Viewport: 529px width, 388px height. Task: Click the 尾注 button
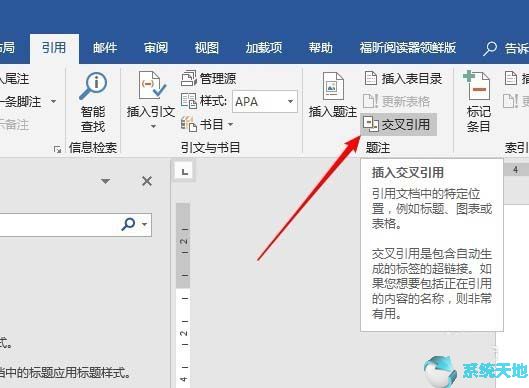click(14, 79)
